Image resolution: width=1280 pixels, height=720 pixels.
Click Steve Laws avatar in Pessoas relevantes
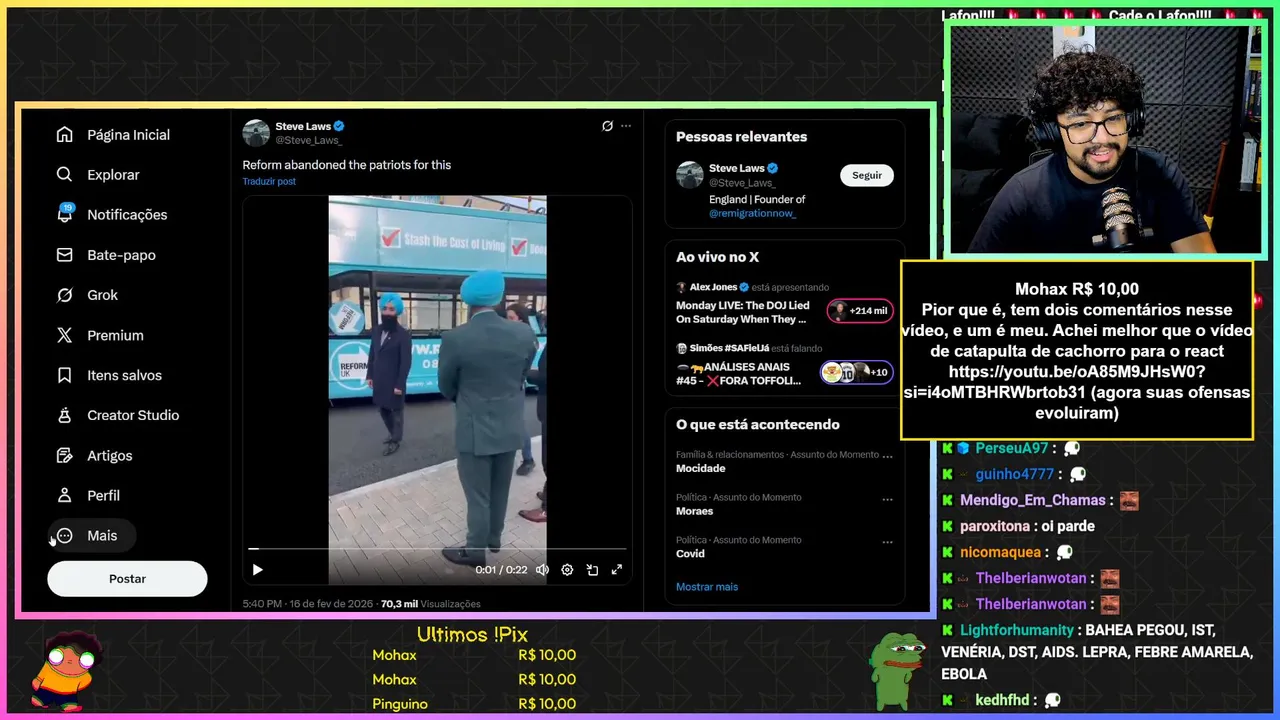tap(690, 175)
